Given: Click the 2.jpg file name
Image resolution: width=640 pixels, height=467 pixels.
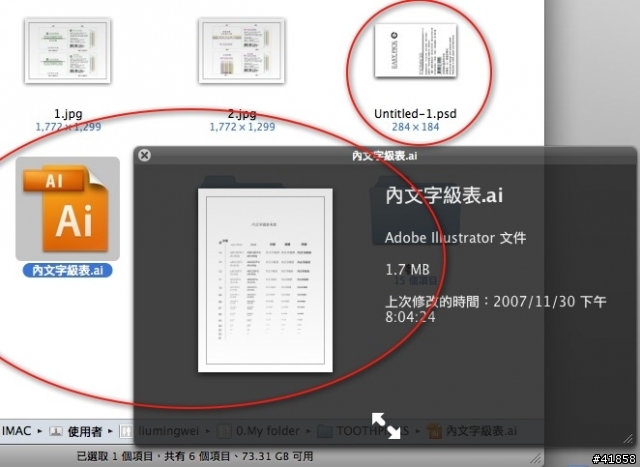Looking at the screenshot, I should [242, 113].
